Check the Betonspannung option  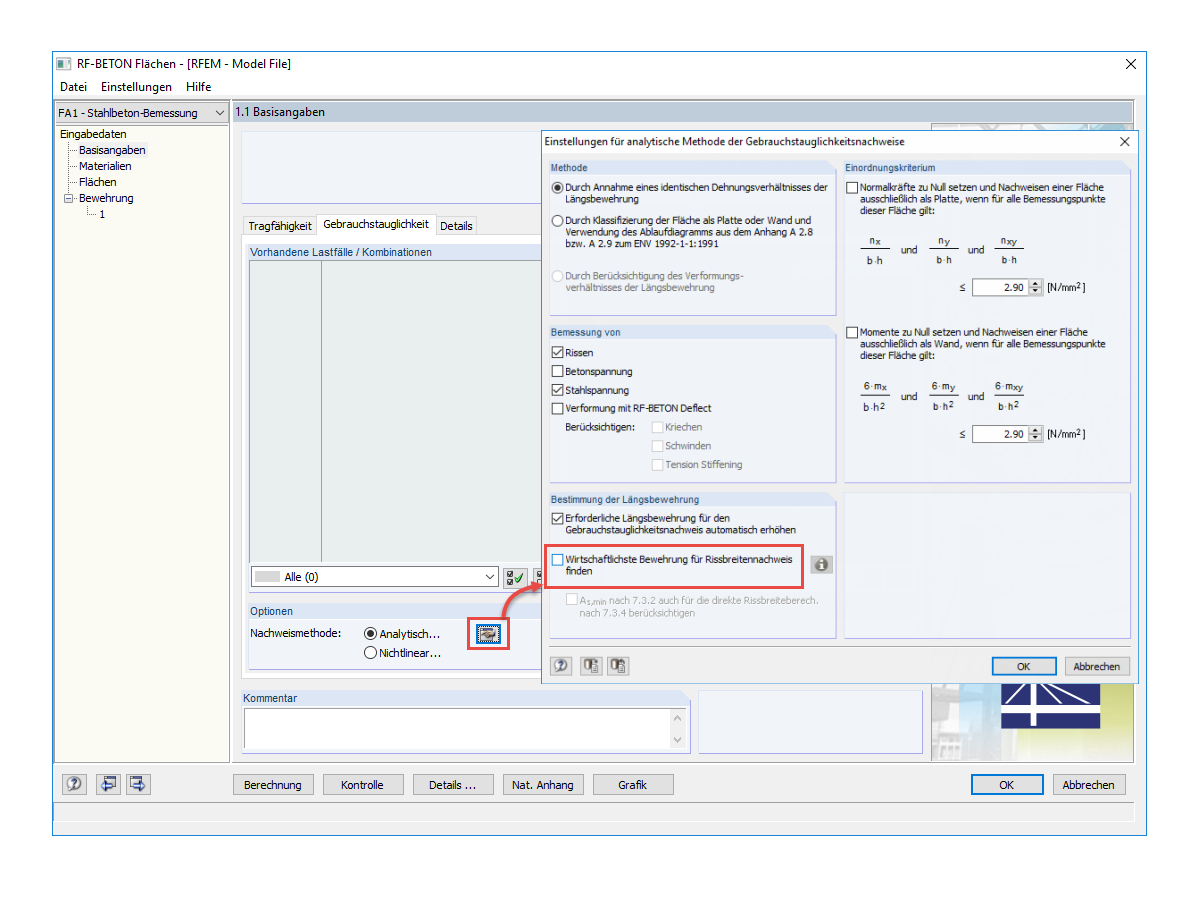pos(557,372)
